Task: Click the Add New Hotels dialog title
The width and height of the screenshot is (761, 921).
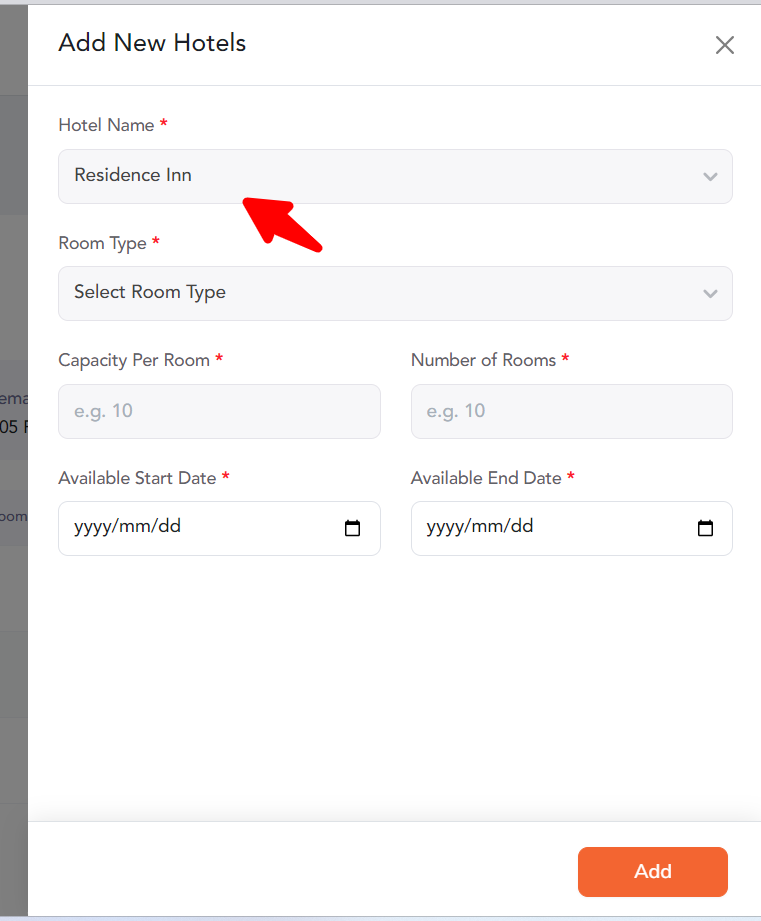Action: 151,43
